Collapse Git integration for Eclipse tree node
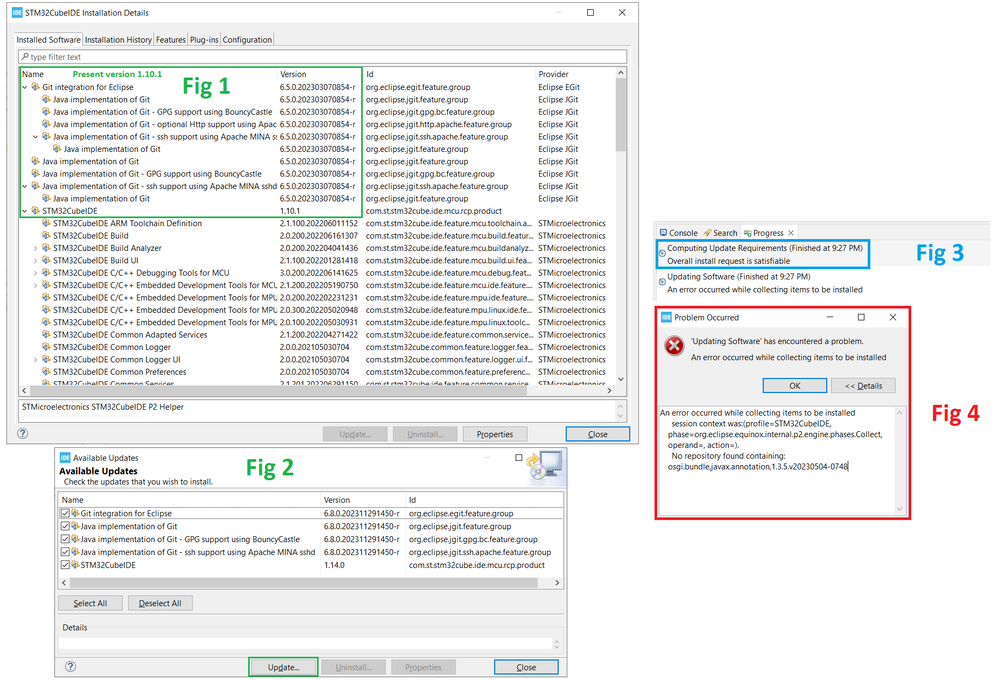The height and width of the screenshot is (680, 999). pos(25,87)
